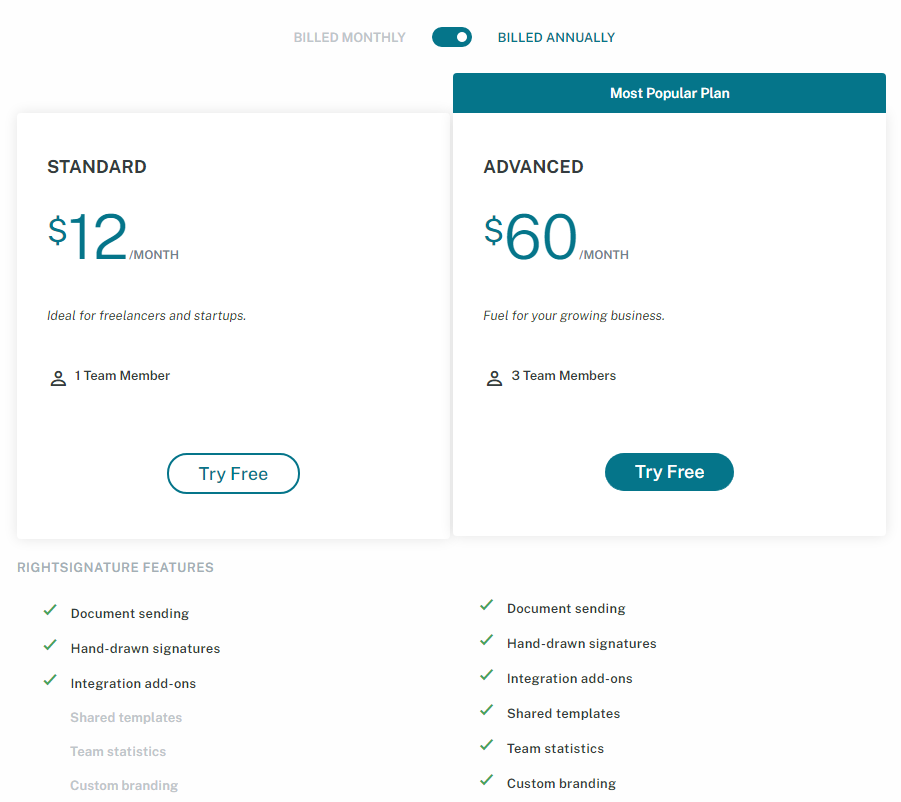Click the person icon beside 1 Team Member
Screen dimensions: 901x802
tap(58, 378)
